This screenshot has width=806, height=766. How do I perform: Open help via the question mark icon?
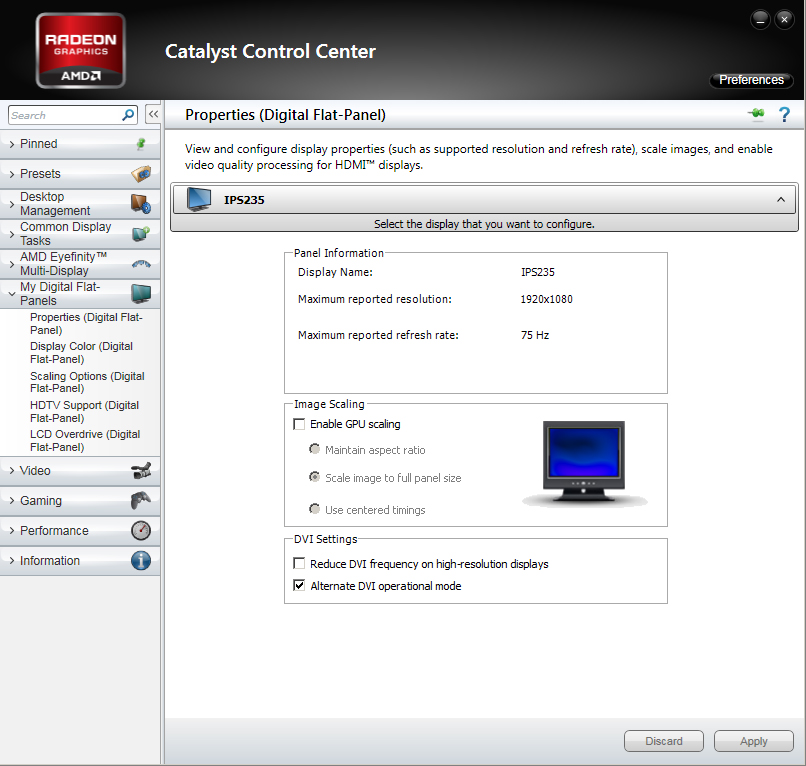(784, 115)
